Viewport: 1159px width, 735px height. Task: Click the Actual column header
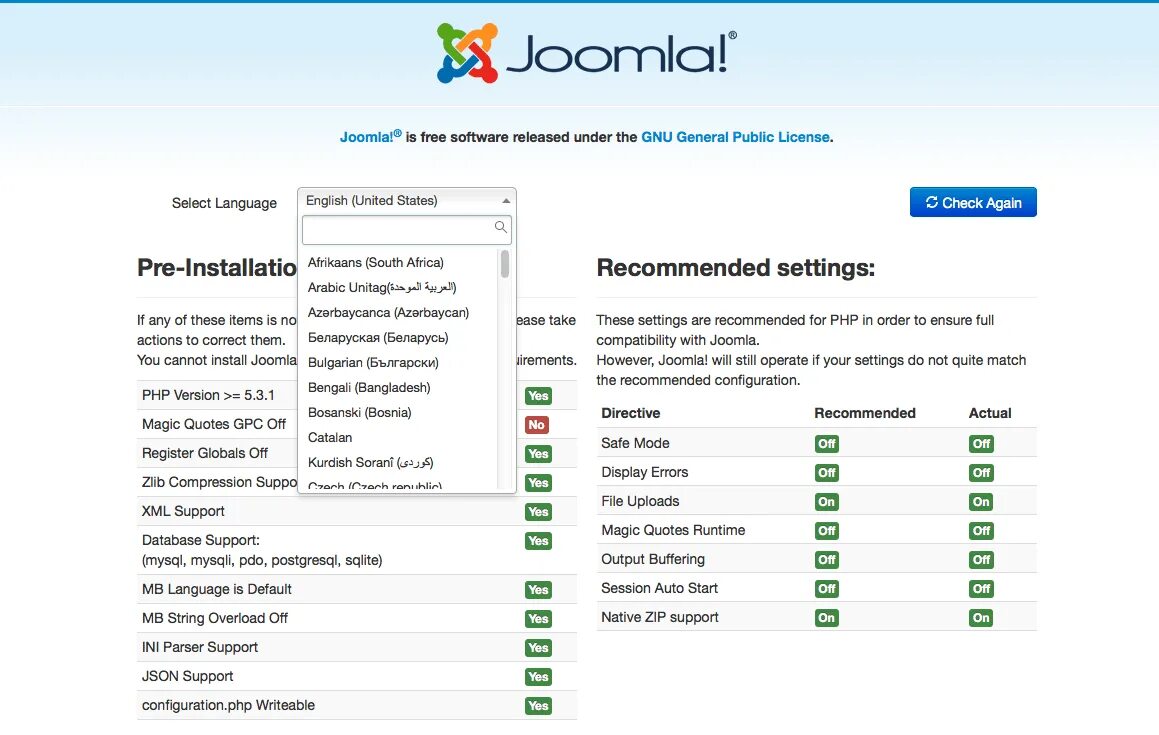[990, 413]
